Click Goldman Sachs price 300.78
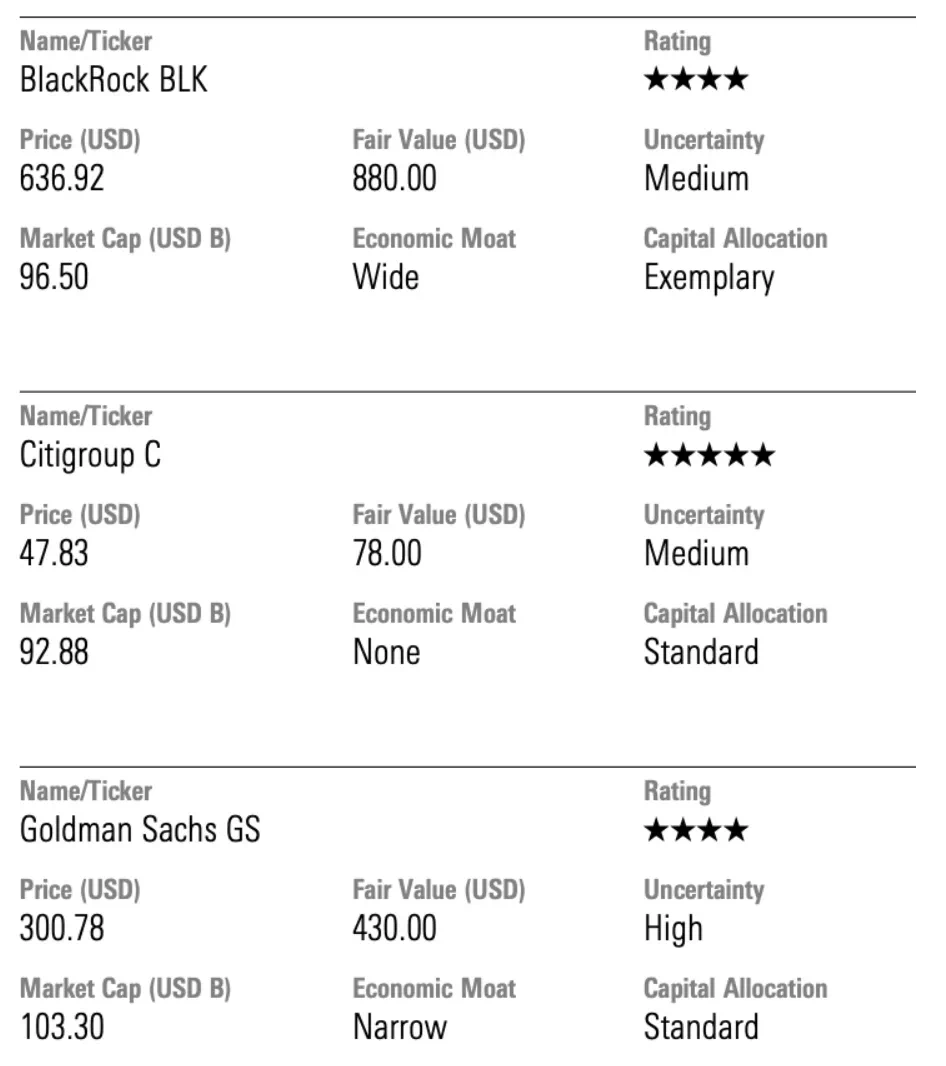Screen dimensions: 946x1066 click(62, 928)
